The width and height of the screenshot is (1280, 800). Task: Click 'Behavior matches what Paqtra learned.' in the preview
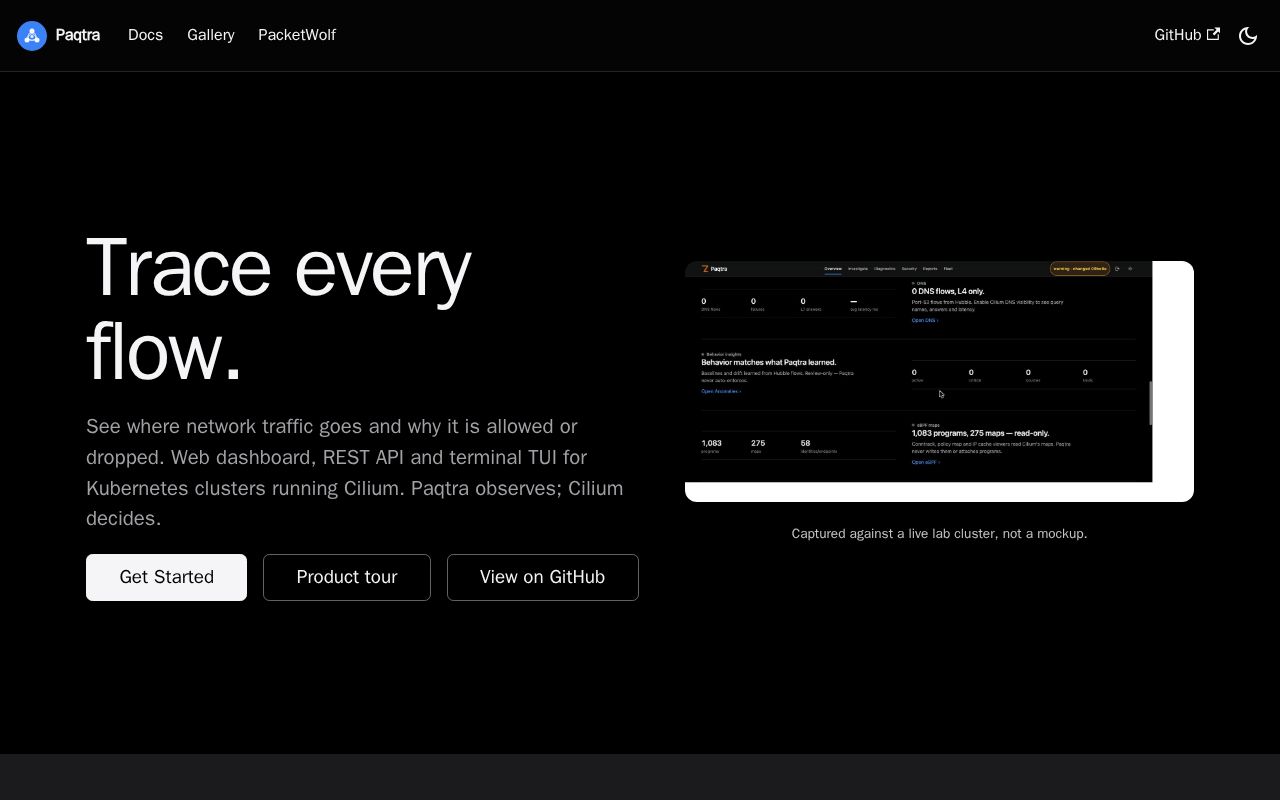tap(768, 362)
